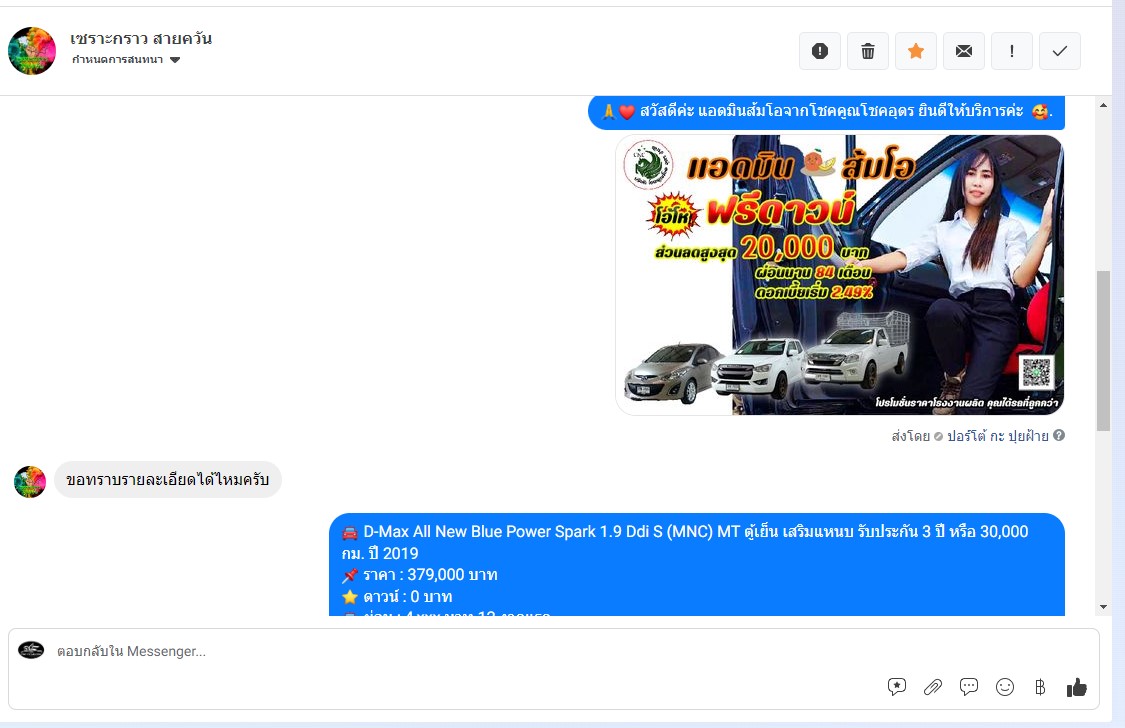Toggle the orange star follow-up marker
This screenshot has height=728, width=1125.
916,51
